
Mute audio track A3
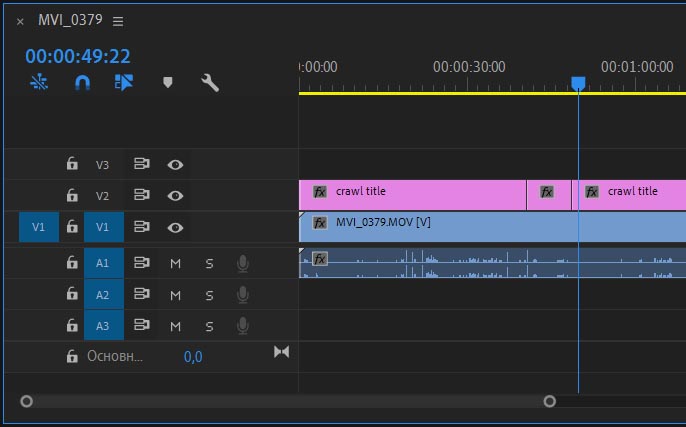pyautogui.click(x=175, y=326)
